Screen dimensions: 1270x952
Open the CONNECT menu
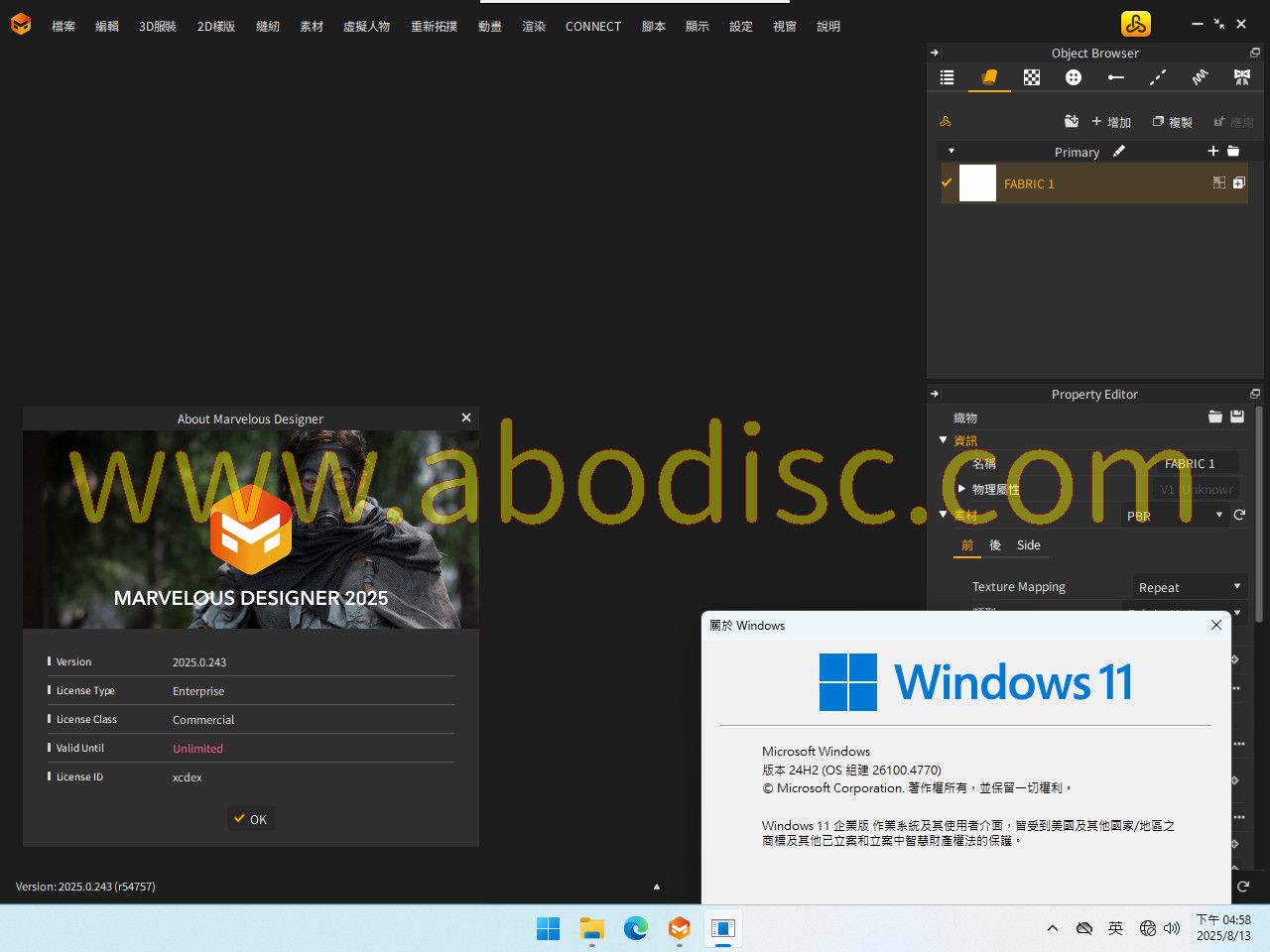(593, 27)
